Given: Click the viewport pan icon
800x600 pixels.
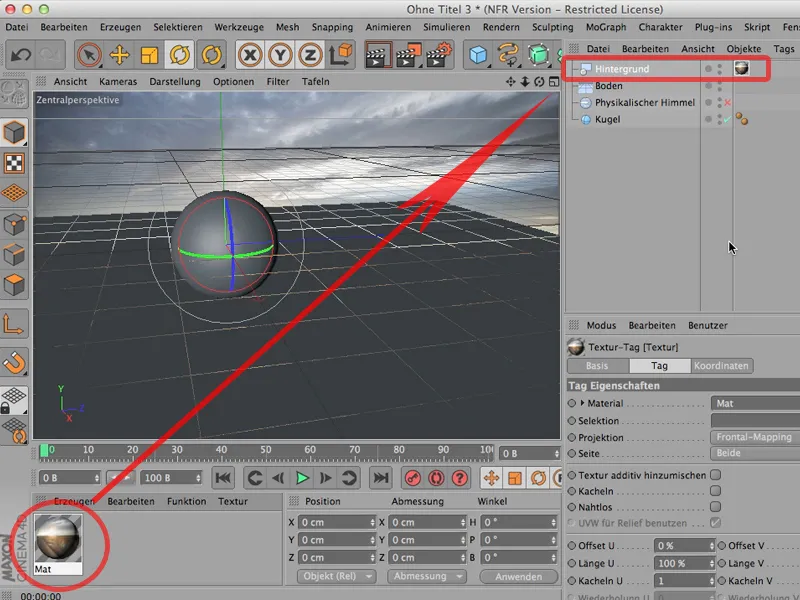Looking at the screenshot, I should tap(510, 82).
